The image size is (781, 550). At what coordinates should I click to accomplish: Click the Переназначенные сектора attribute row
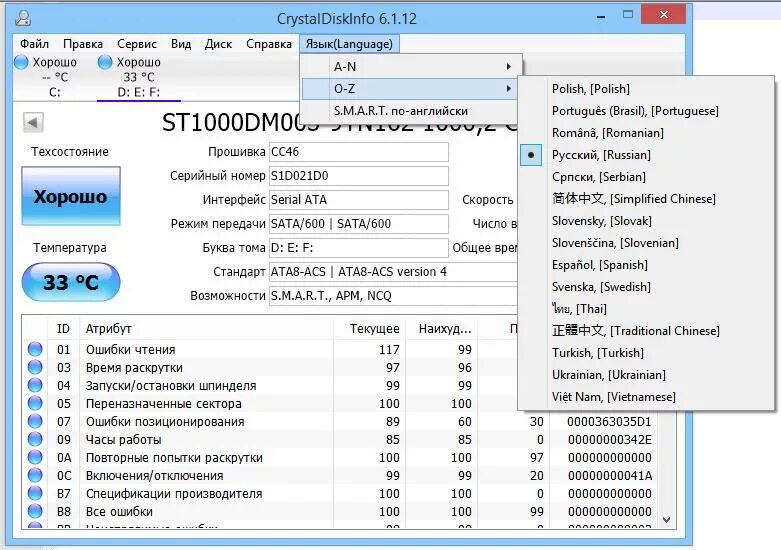[339, 403]
